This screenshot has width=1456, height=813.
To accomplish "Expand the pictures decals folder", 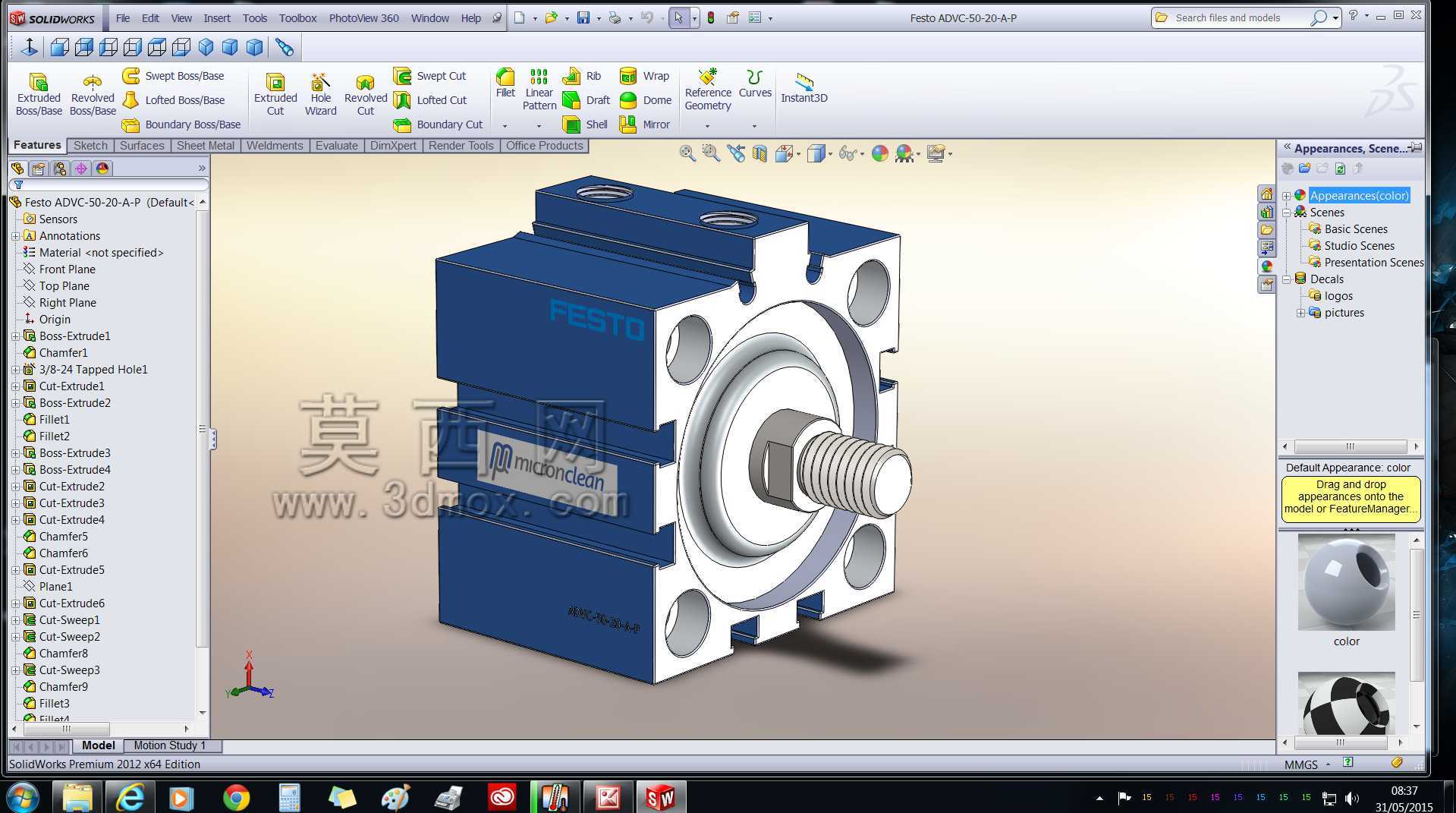I will point(1300,313).
